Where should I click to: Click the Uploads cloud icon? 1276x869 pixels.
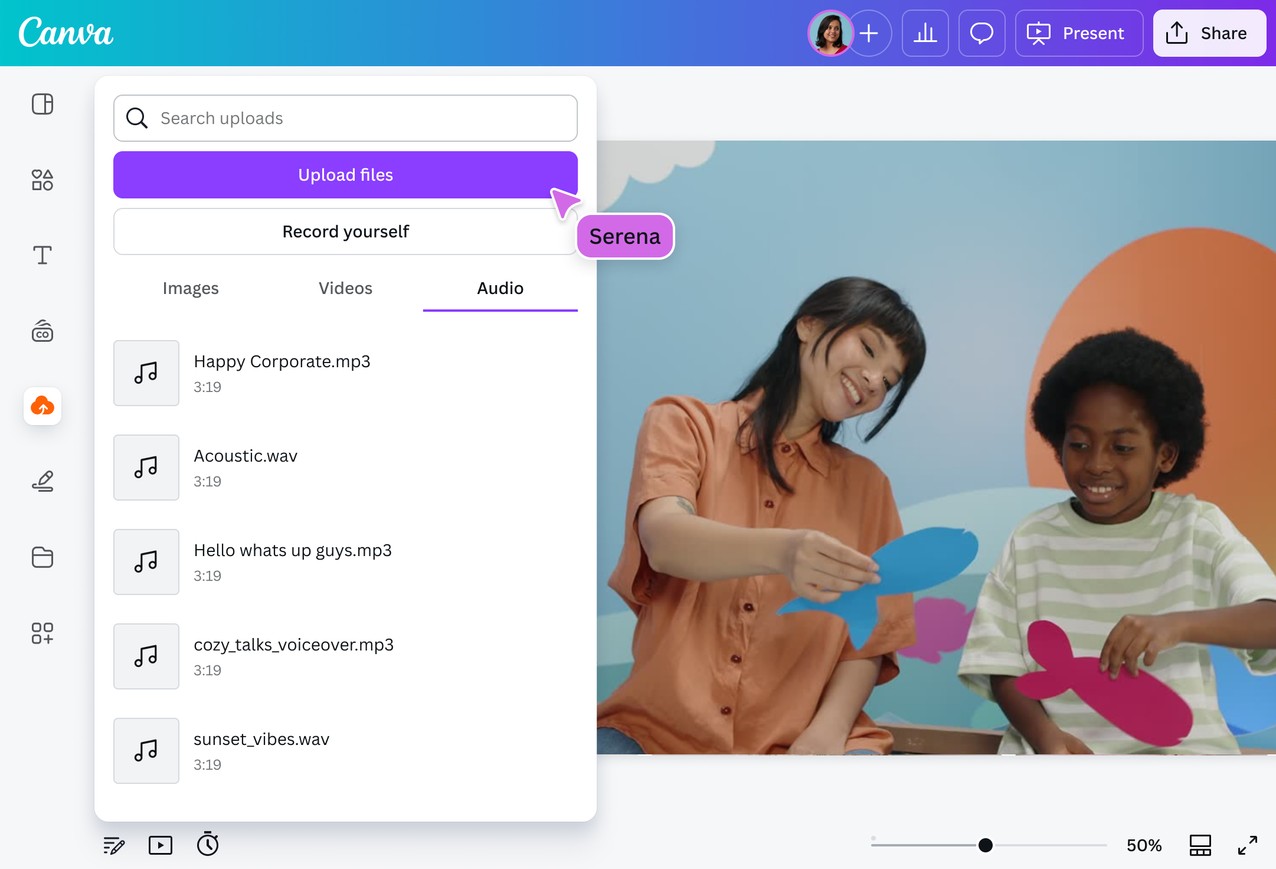pyautogui.click(x=42, y=406)
